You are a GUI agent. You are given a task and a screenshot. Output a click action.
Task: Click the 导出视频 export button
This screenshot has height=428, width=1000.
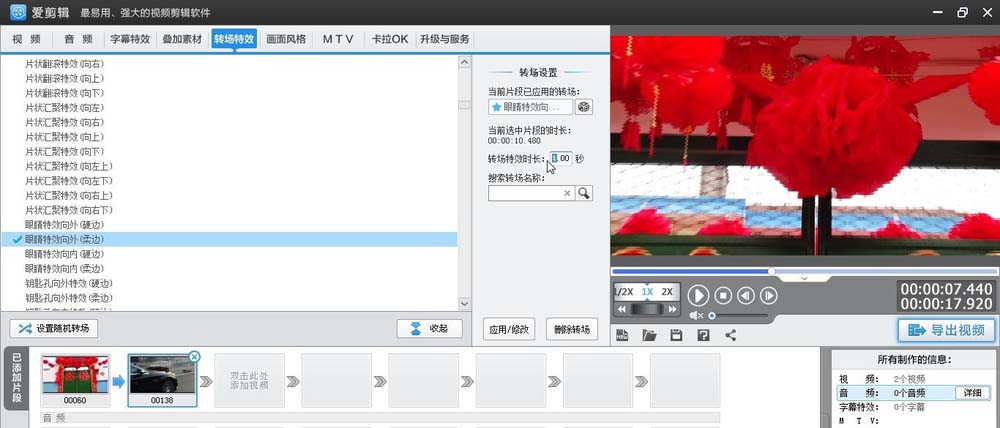[x=946, y=330]
